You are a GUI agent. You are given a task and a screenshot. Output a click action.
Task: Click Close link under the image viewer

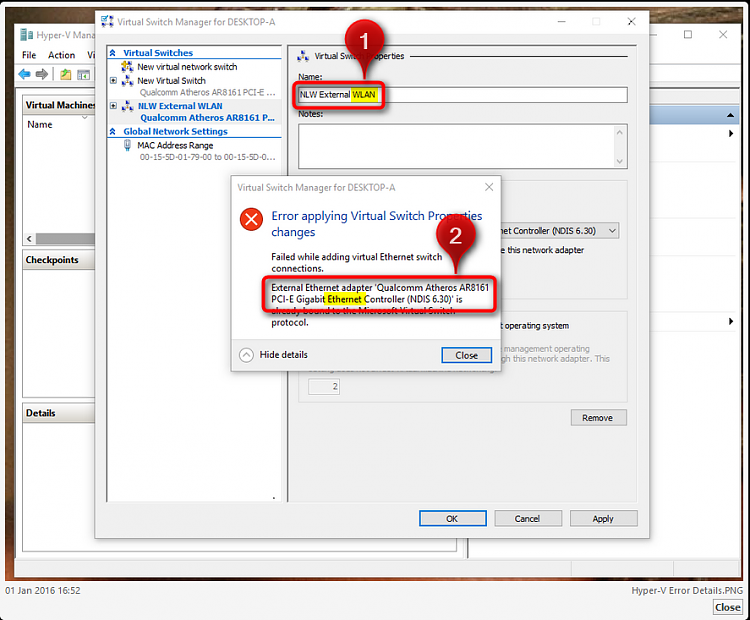point(728,607)
